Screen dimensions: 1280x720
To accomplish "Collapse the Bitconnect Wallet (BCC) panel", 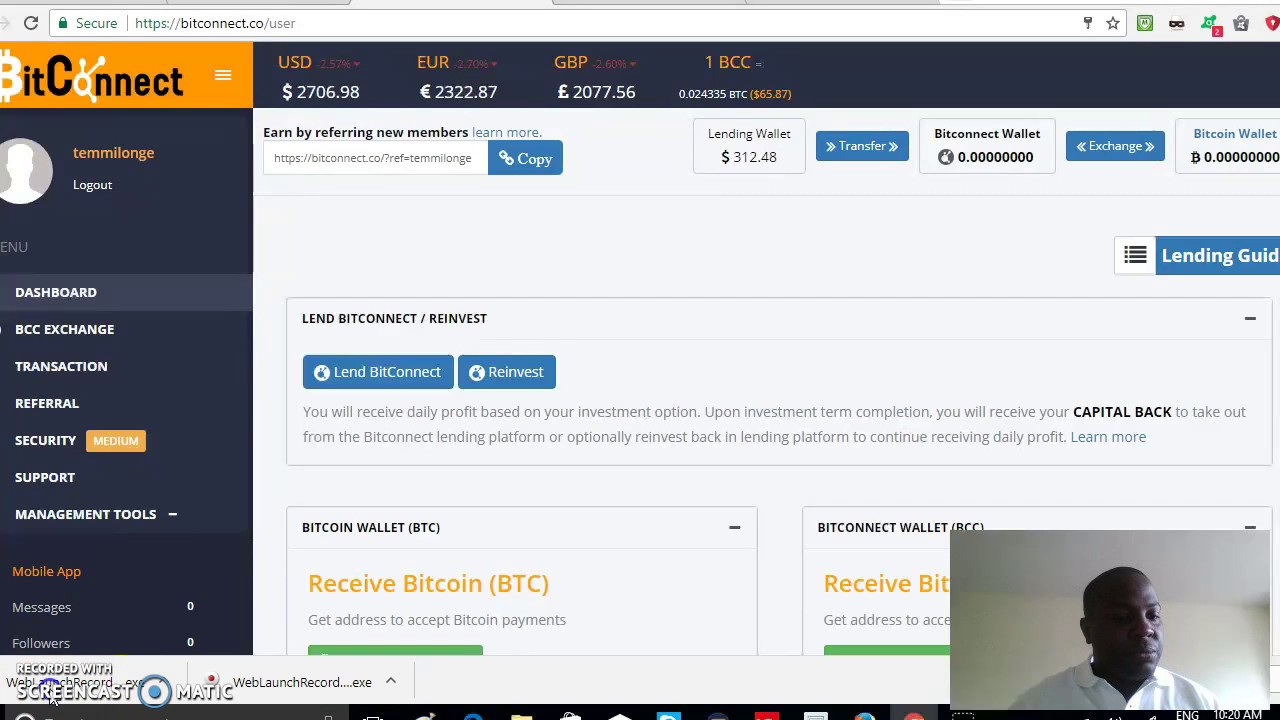I will click(1250, 526).
